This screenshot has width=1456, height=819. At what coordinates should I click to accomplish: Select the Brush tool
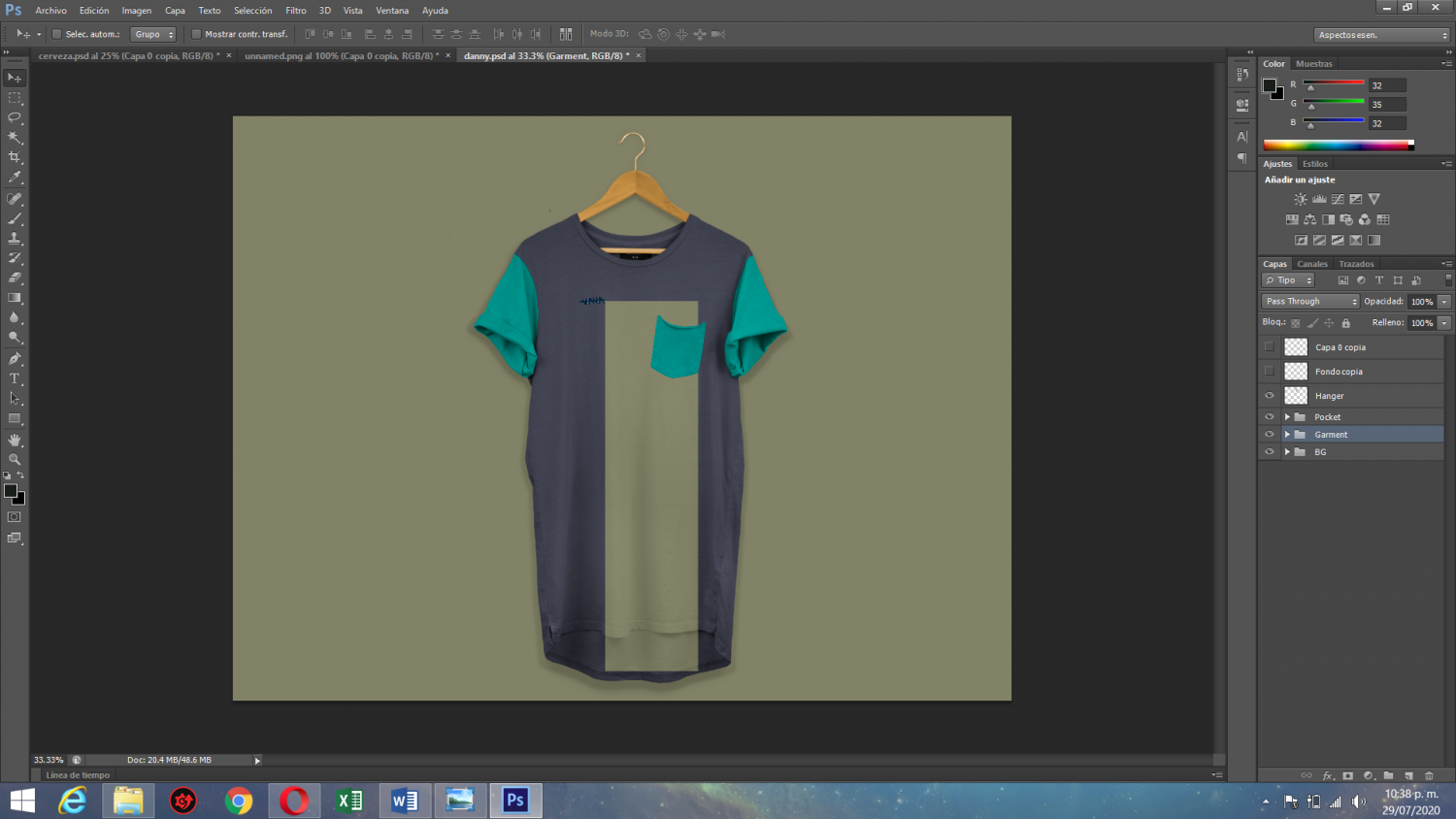pyautogui.click(x=15, y=218)
